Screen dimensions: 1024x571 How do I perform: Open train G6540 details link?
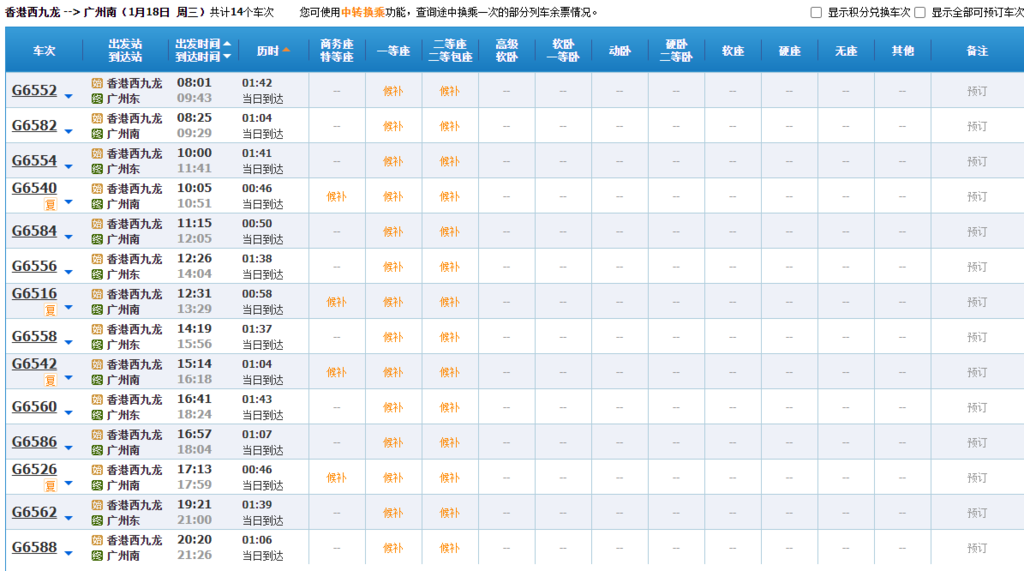click(x=35, y=188)
